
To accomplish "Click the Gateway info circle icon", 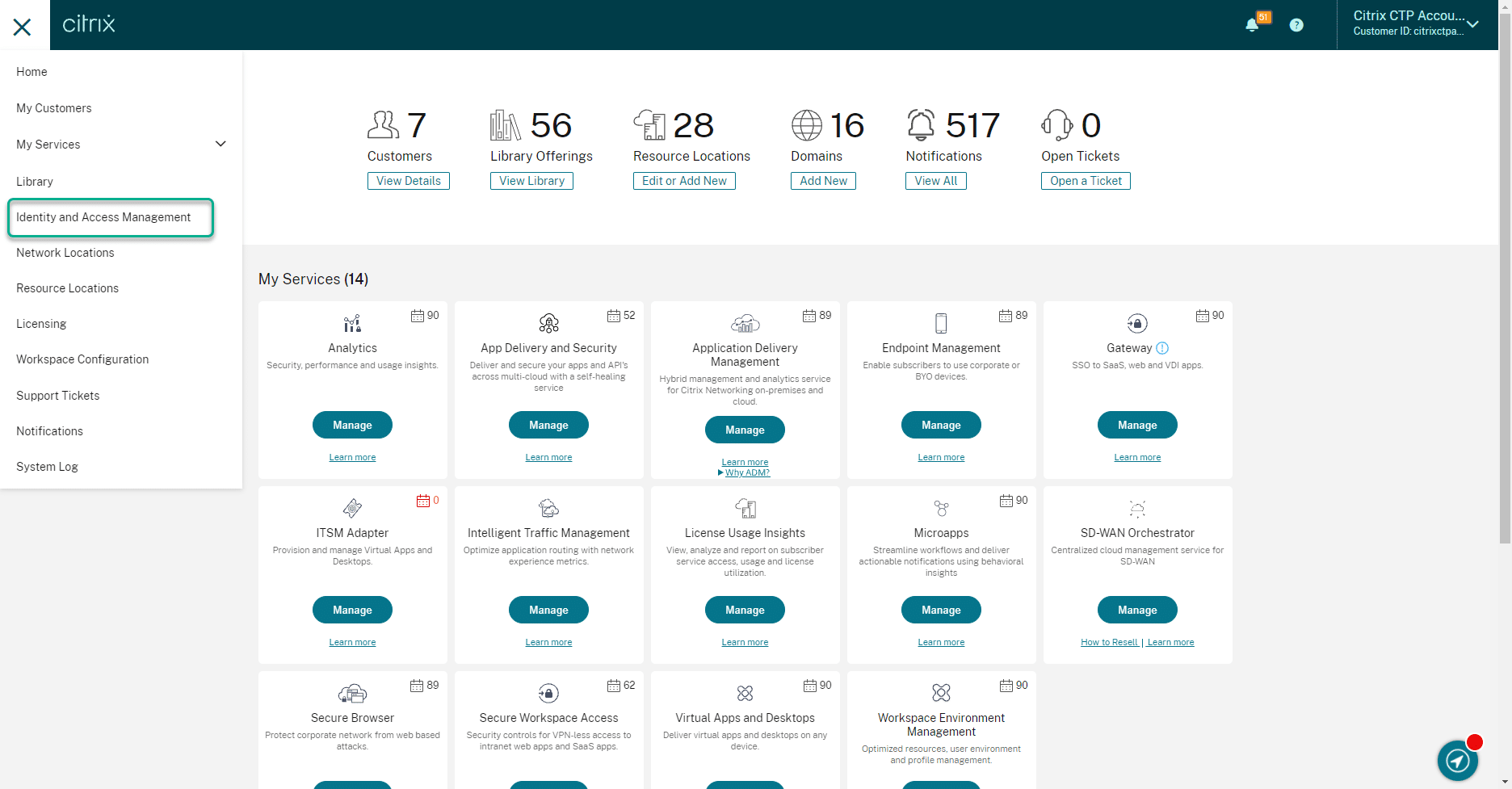I will (x=1162, y=348).
